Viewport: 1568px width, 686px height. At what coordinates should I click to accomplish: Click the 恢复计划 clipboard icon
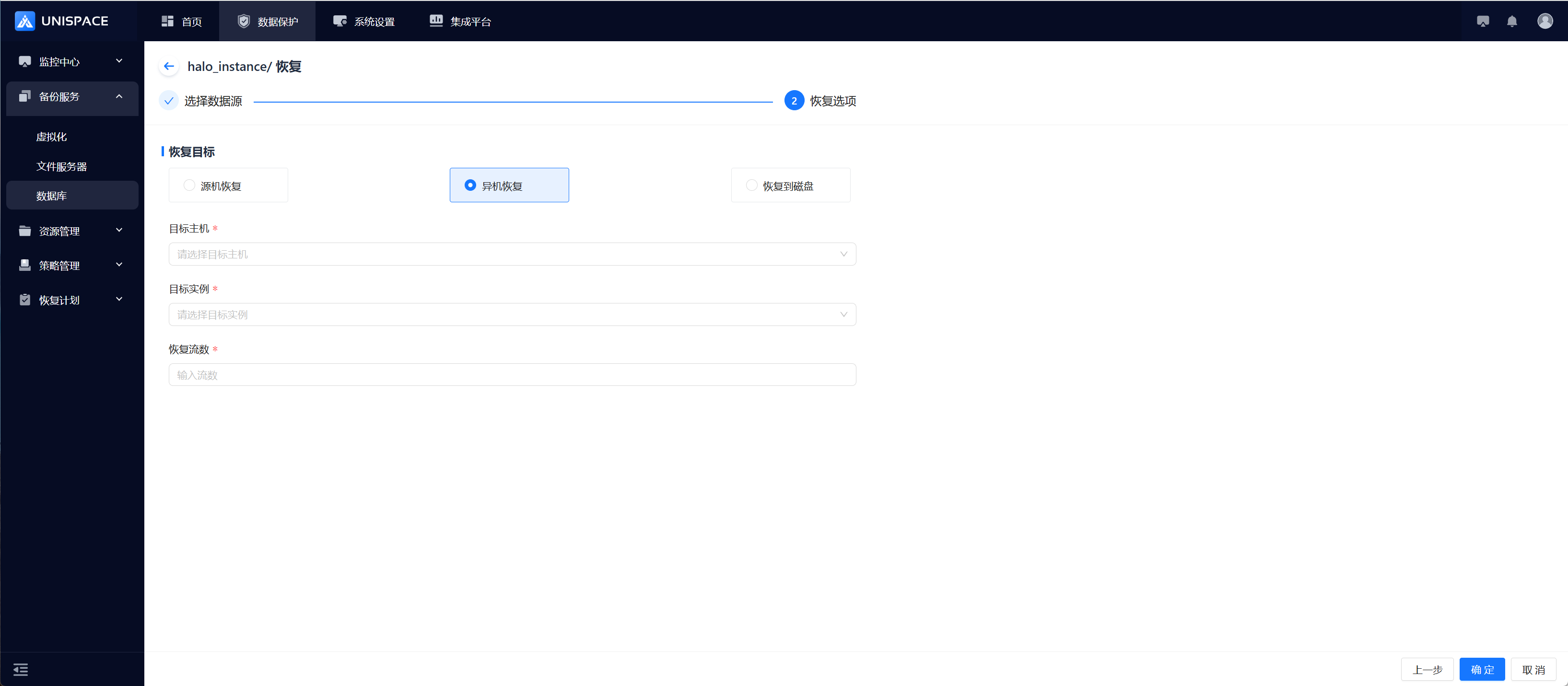[x=25, y=300]
